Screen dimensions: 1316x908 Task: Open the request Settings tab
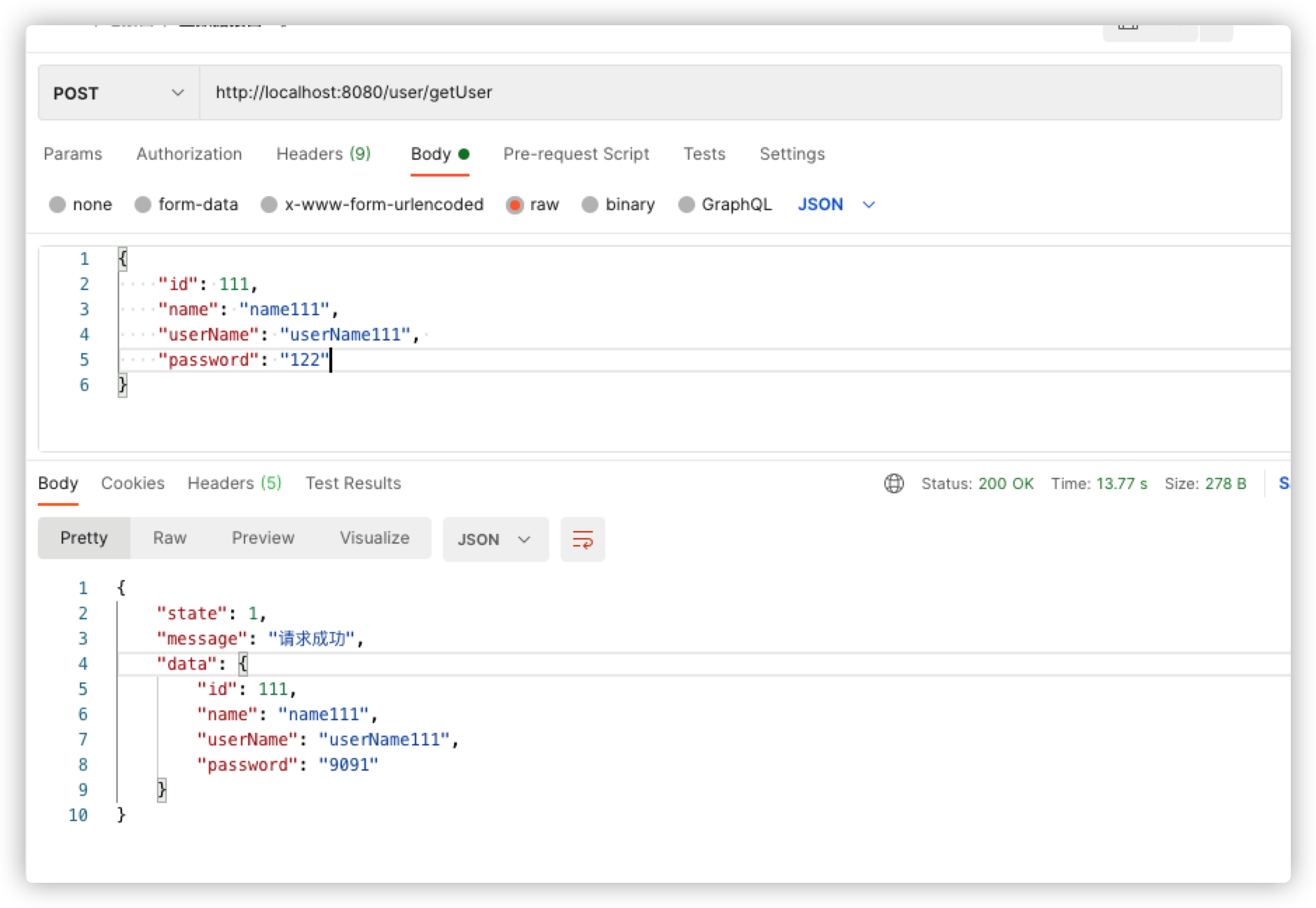pyautogui.click(x=792, y=154)
